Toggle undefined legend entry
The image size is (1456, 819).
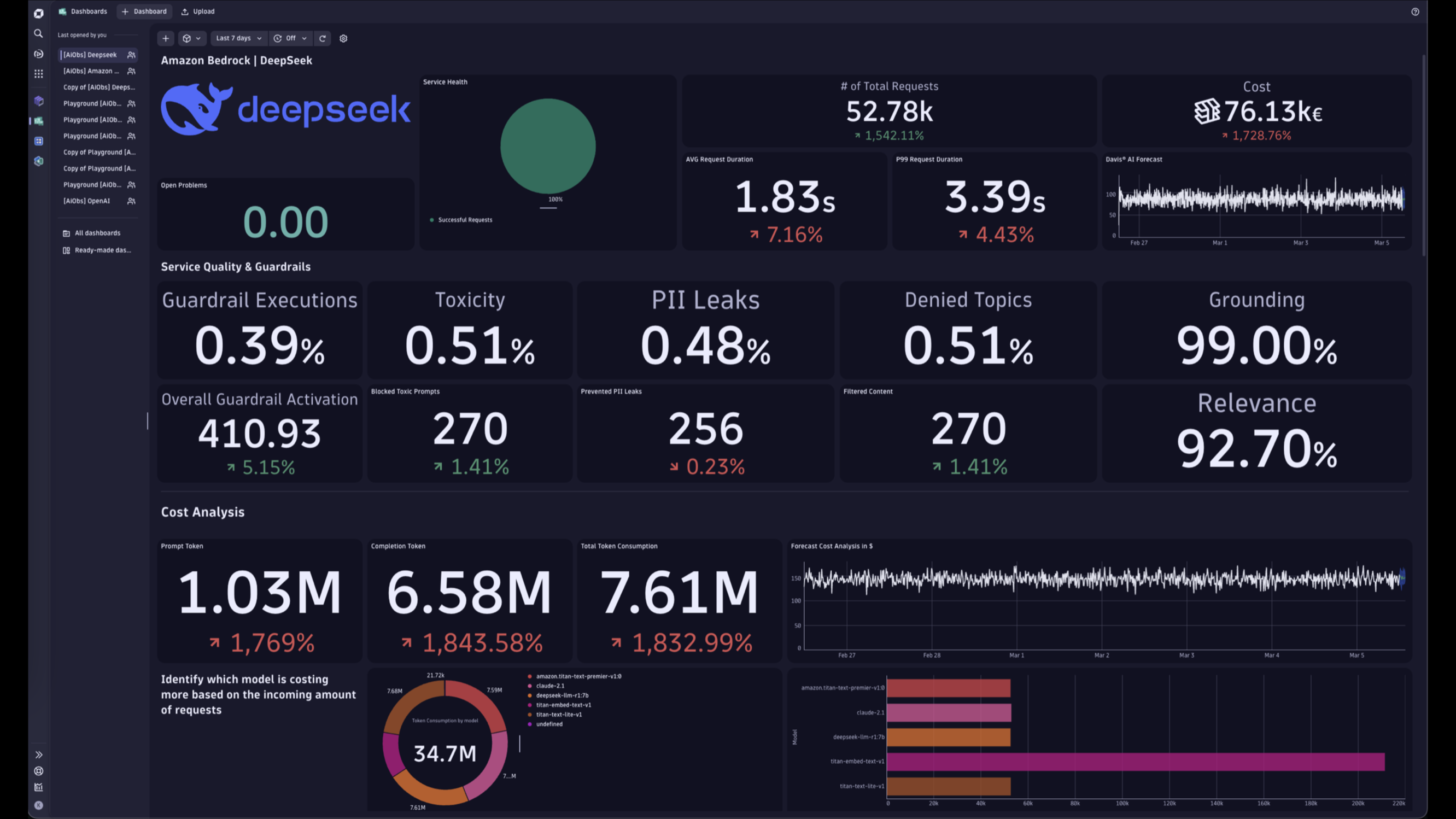tap(545, 724)
